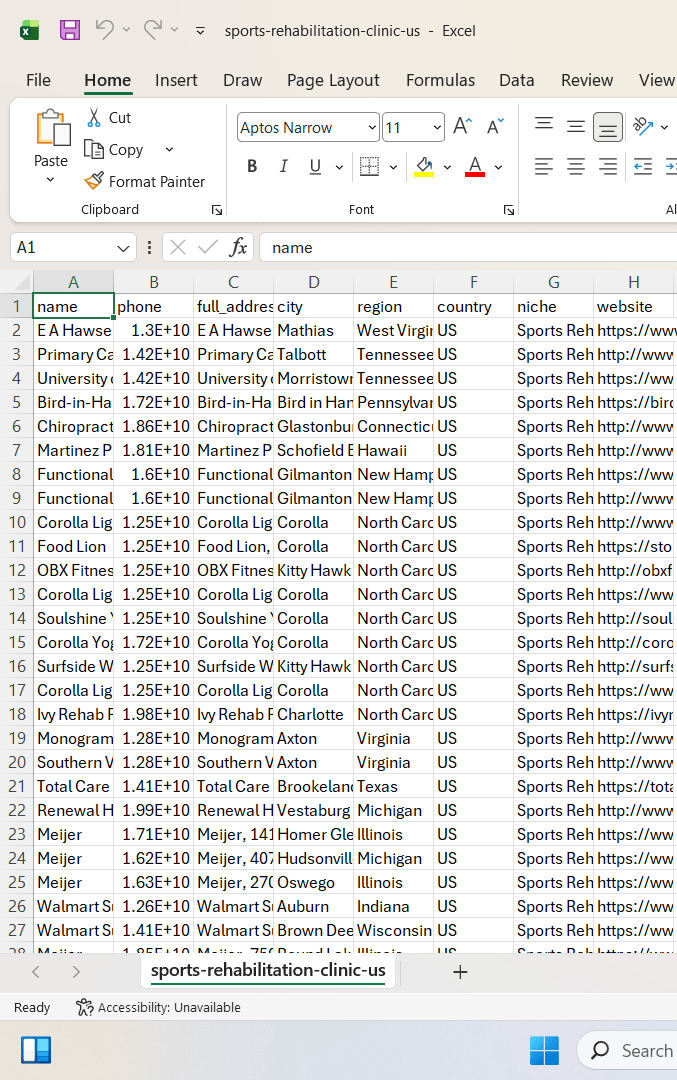Open the font color palette arrow
The height and width of the screenshot is (1080, 677).
(499, 167)
